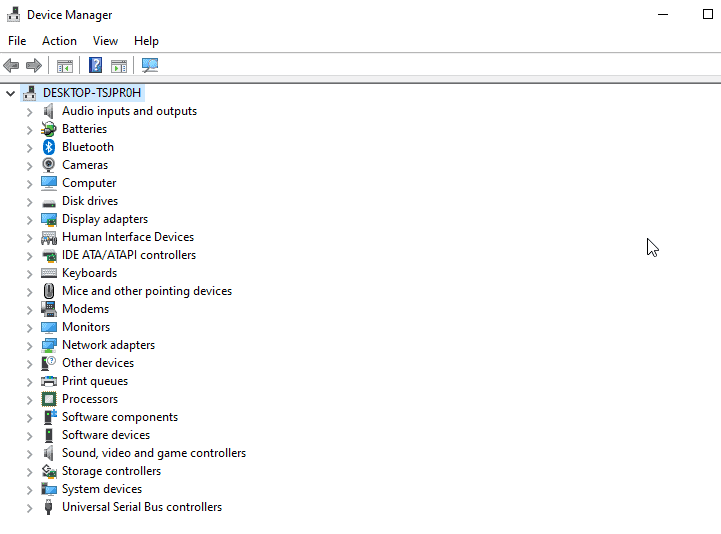721x534 pixels.
Task: Open the Action menu
Action: click(59, 41)
